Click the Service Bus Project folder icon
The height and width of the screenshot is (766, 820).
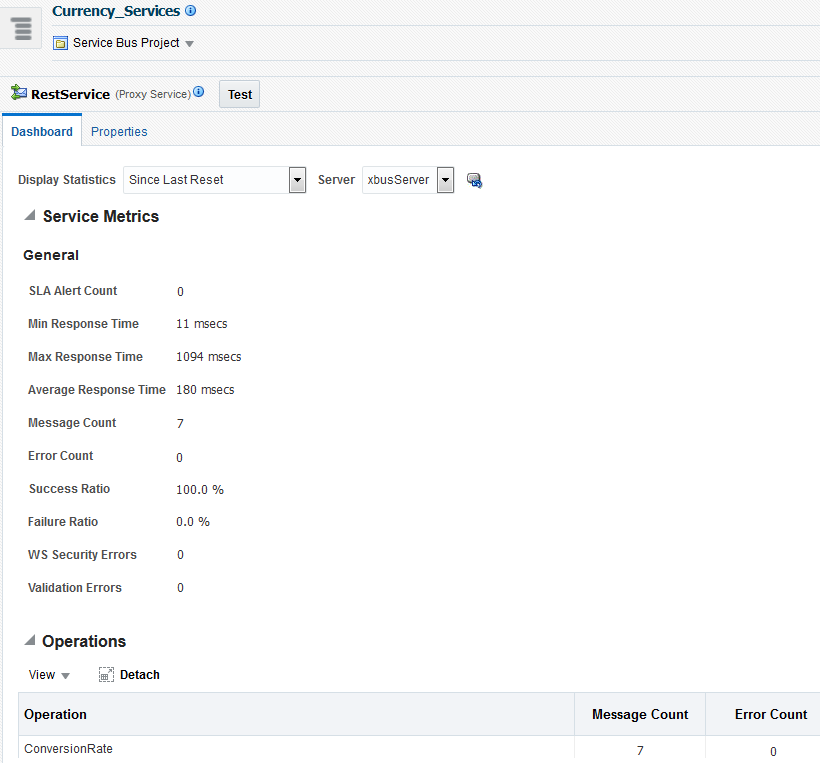tap(61, 43)
